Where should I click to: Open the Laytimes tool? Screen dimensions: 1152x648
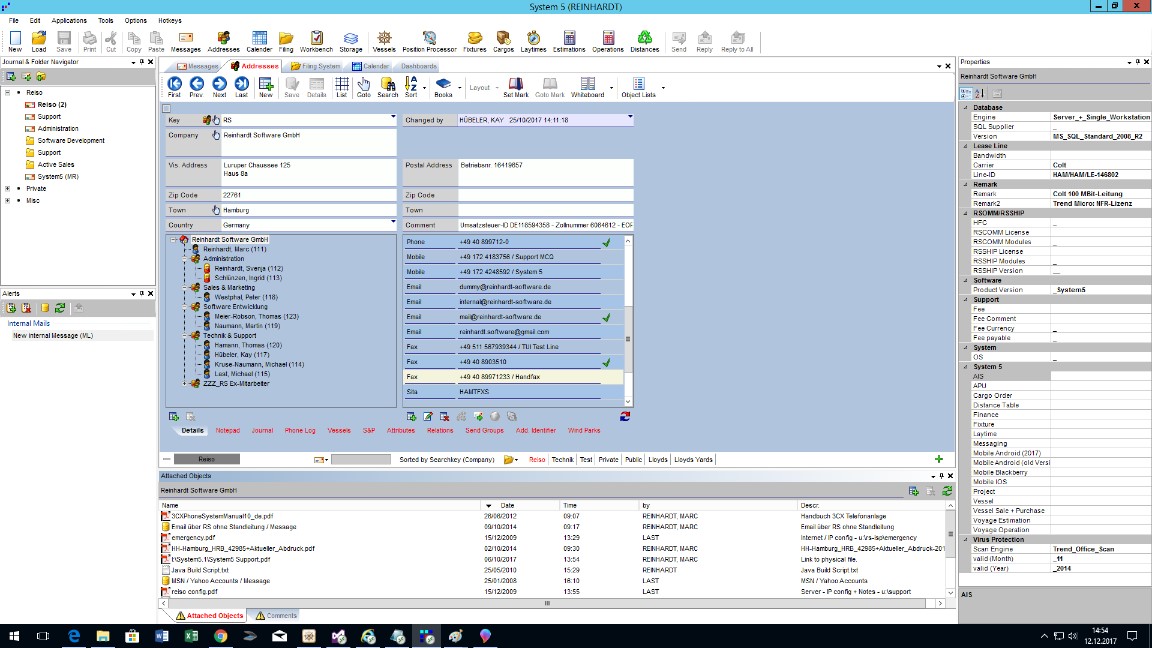coord(533,41)
